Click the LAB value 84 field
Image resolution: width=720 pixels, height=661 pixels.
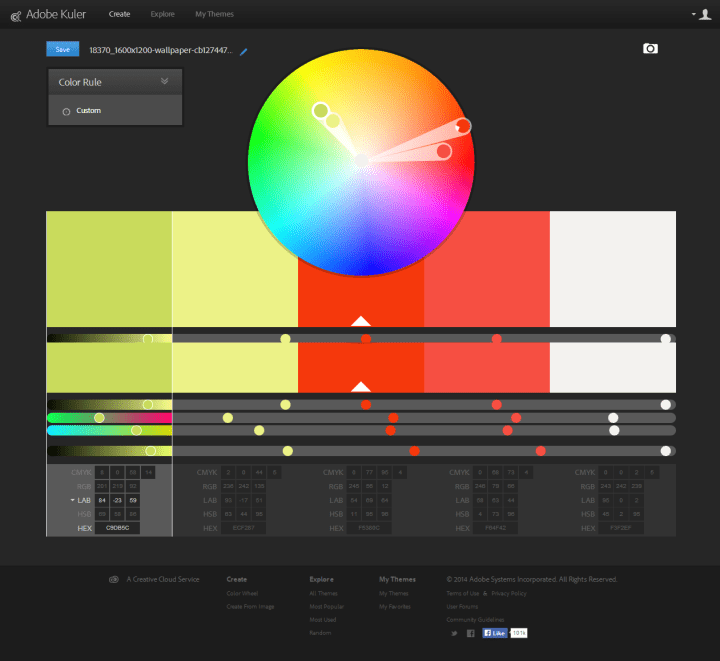click(x=102, y=500)
